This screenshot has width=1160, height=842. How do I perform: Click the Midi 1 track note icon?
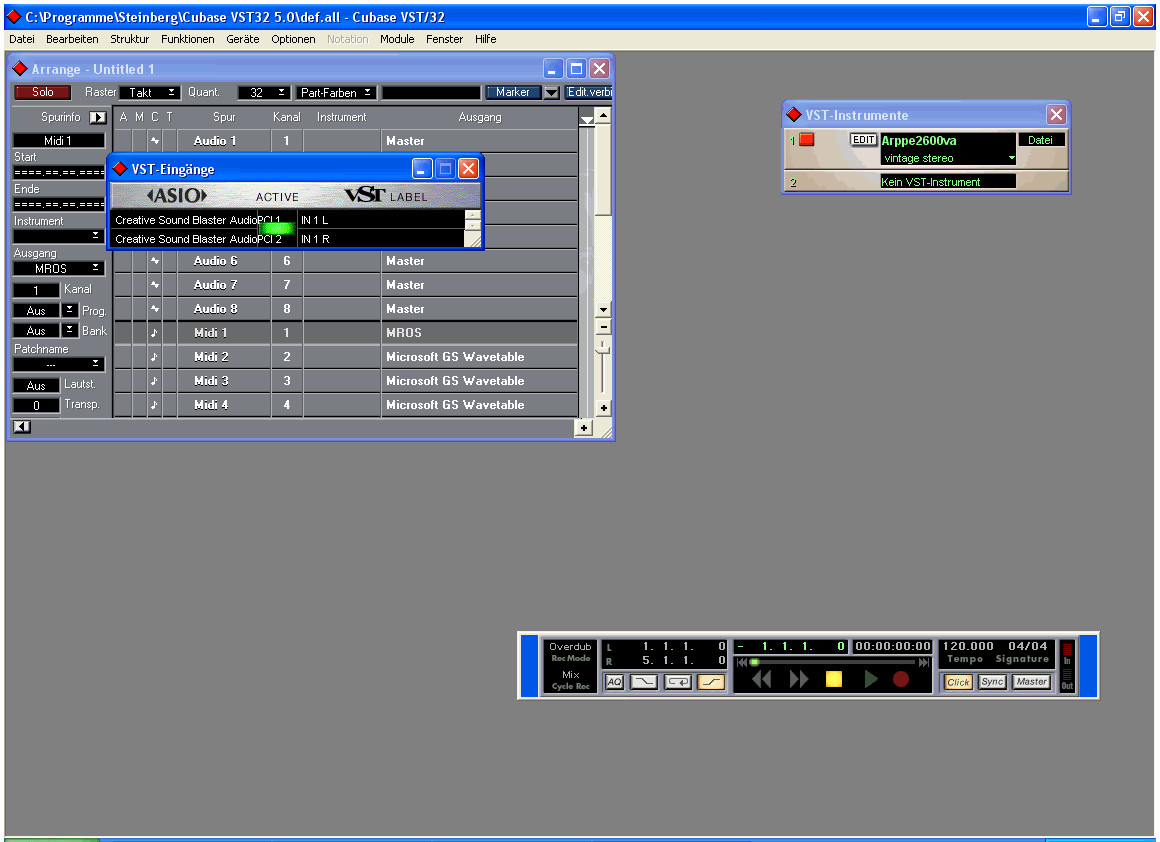[155, 333]
